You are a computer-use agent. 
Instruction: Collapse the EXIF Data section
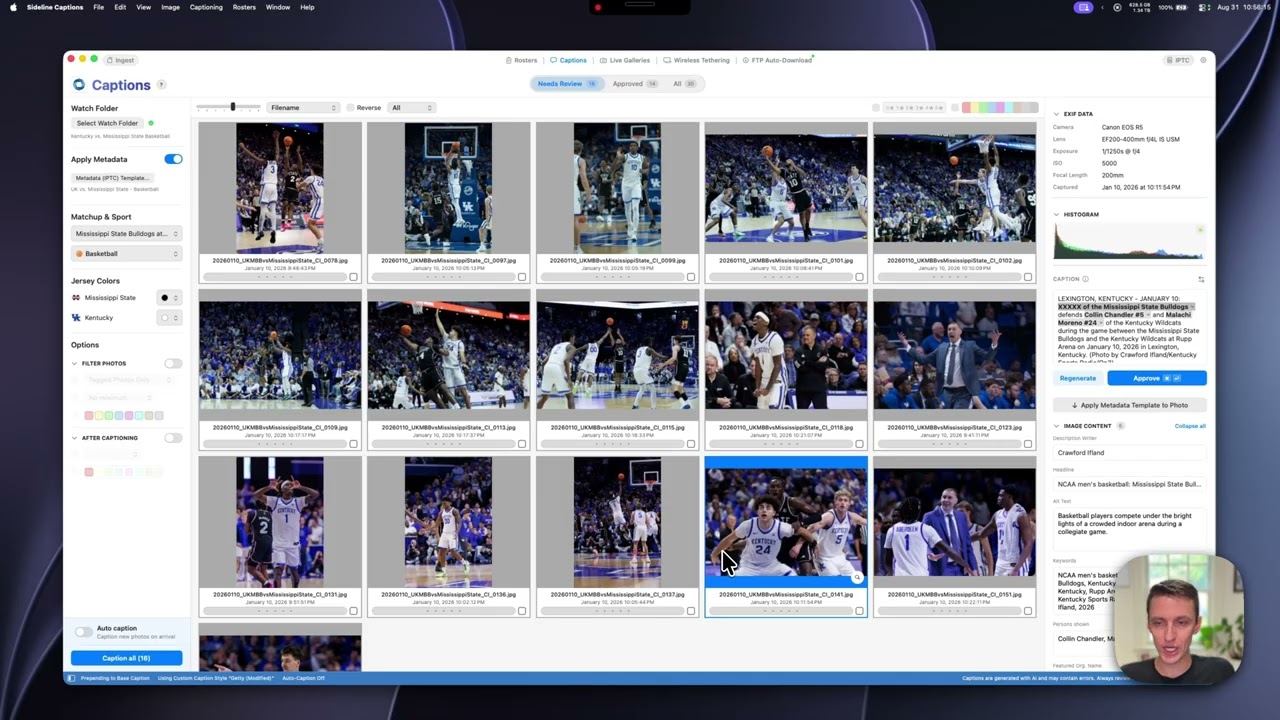tap(1056, 114)
